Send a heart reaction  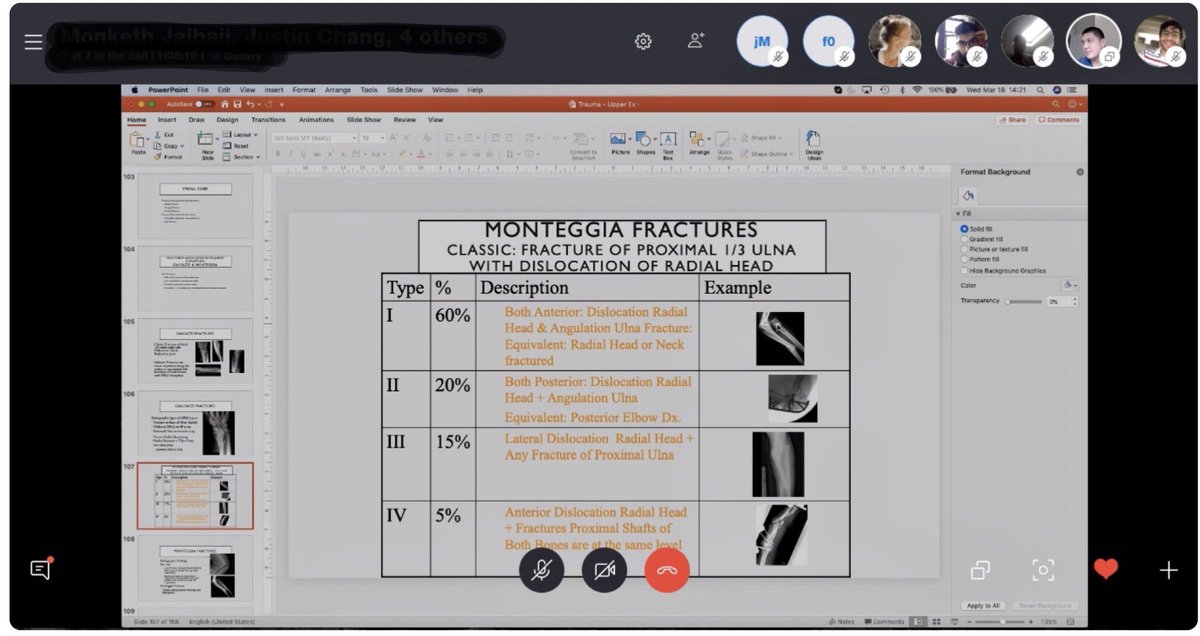point(1105,569)
